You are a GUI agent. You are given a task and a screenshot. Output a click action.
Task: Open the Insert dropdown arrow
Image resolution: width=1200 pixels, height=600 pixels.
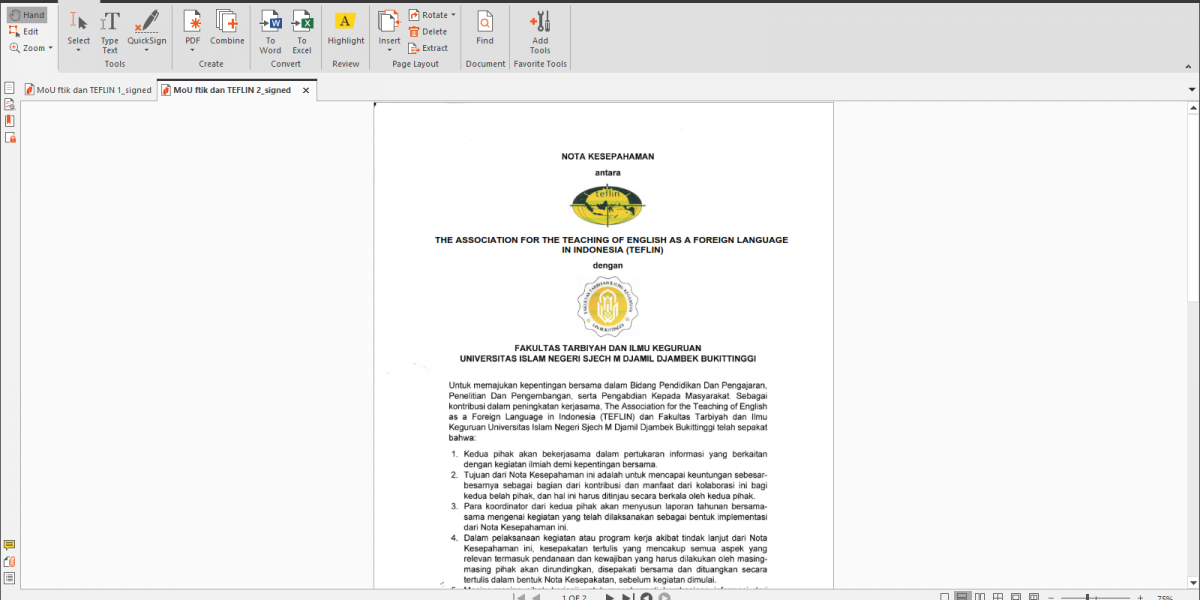click(x=389, y=50)
